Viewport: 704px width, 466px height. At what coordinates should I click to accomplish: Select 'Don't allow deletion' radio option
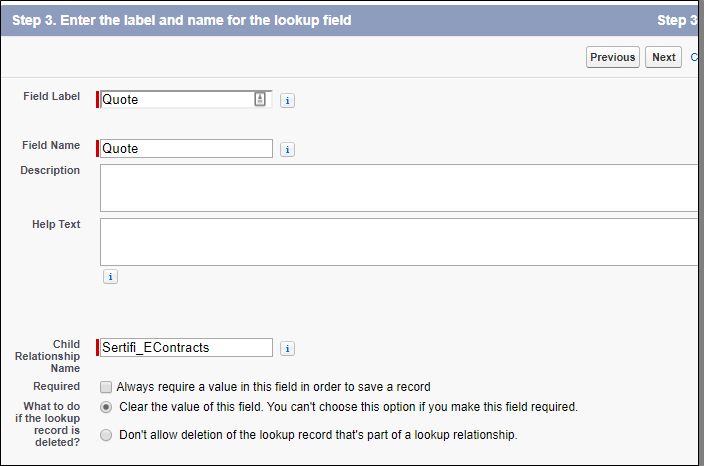106,435
